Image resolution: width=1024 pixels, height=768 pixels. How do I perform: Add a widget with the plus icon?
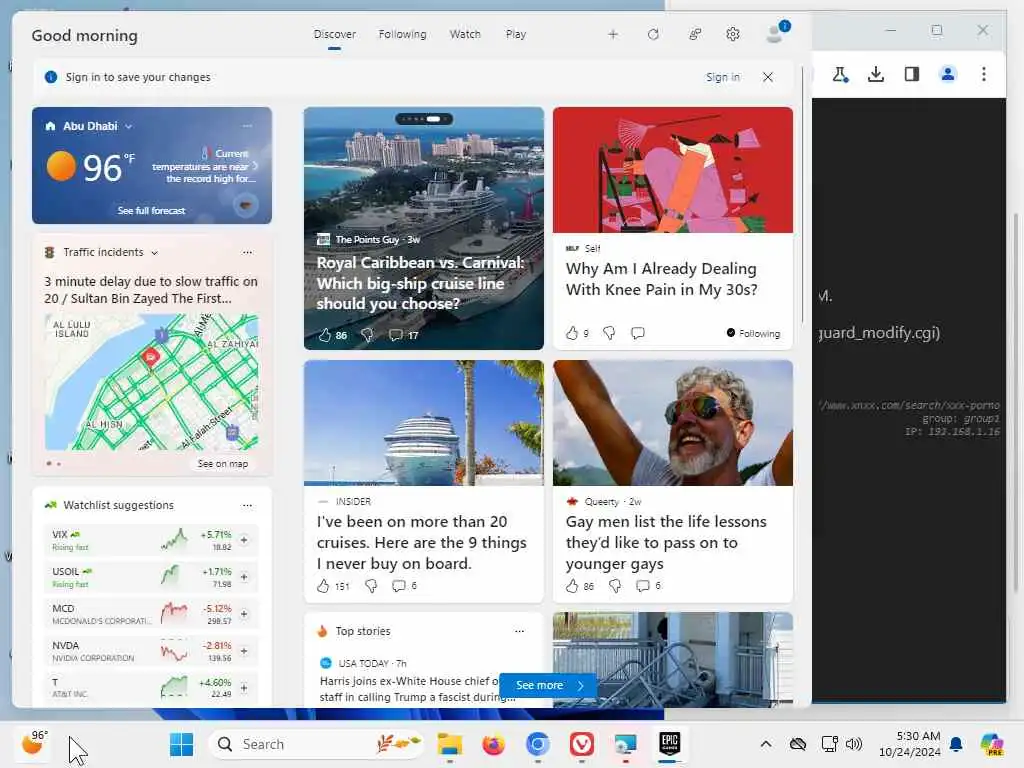613,34
